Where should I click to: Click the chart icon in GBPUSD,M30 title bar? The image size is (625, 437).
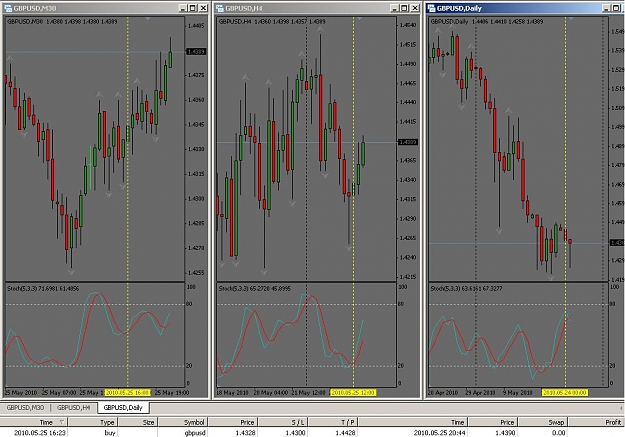(x=8, y=8)
